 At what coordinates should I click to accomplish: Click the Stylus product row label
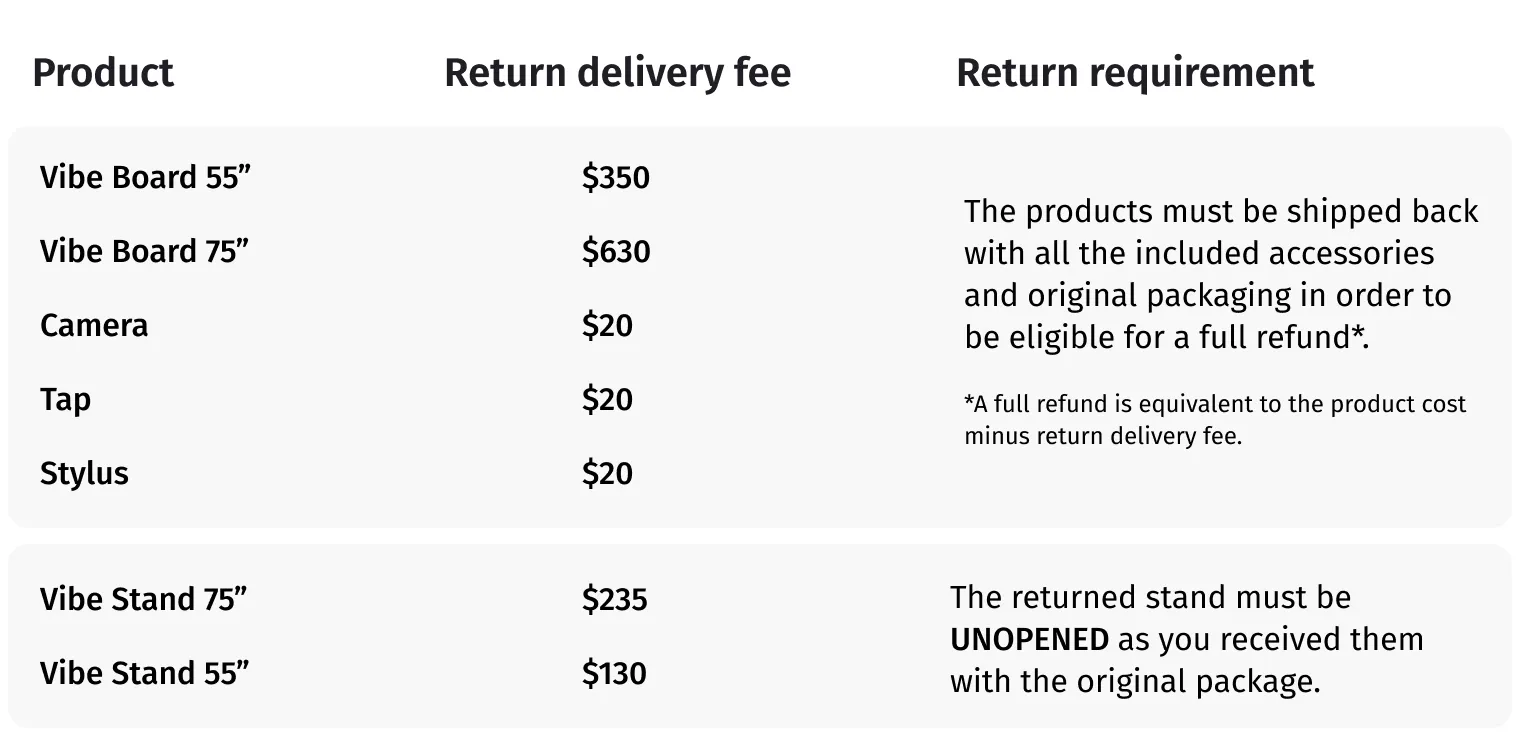(x=84, y=473)
